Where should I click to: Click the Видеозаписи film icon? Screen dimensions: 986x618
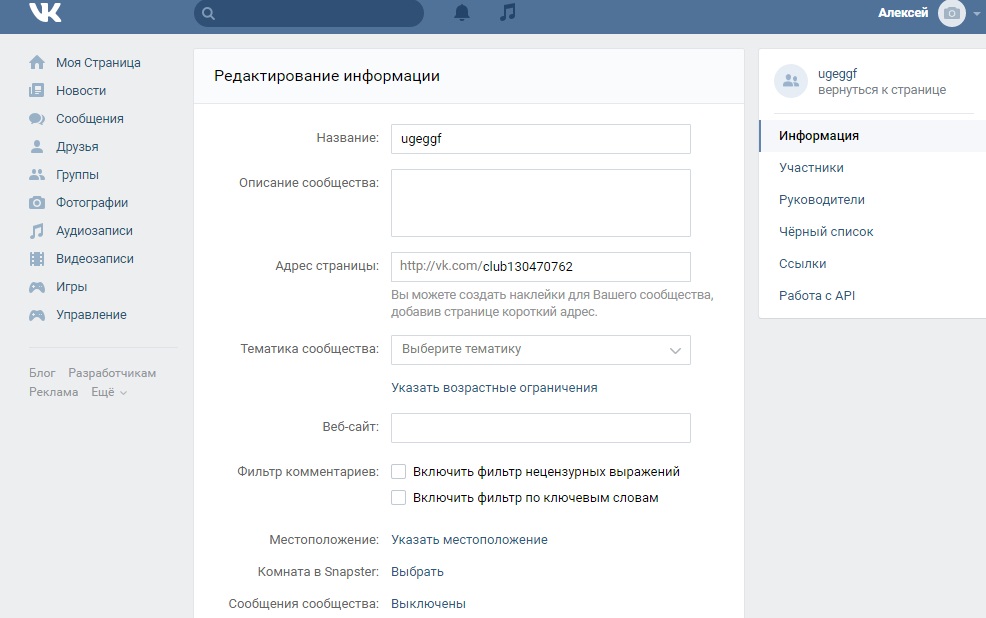click(x=37, y=259)
